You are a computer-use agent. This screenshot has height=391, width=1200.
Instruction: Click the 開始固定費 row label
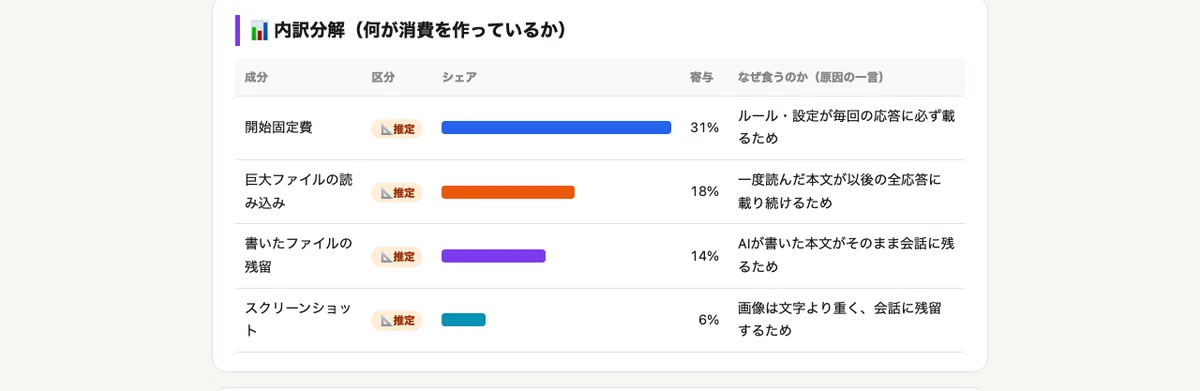coord(278,128)
